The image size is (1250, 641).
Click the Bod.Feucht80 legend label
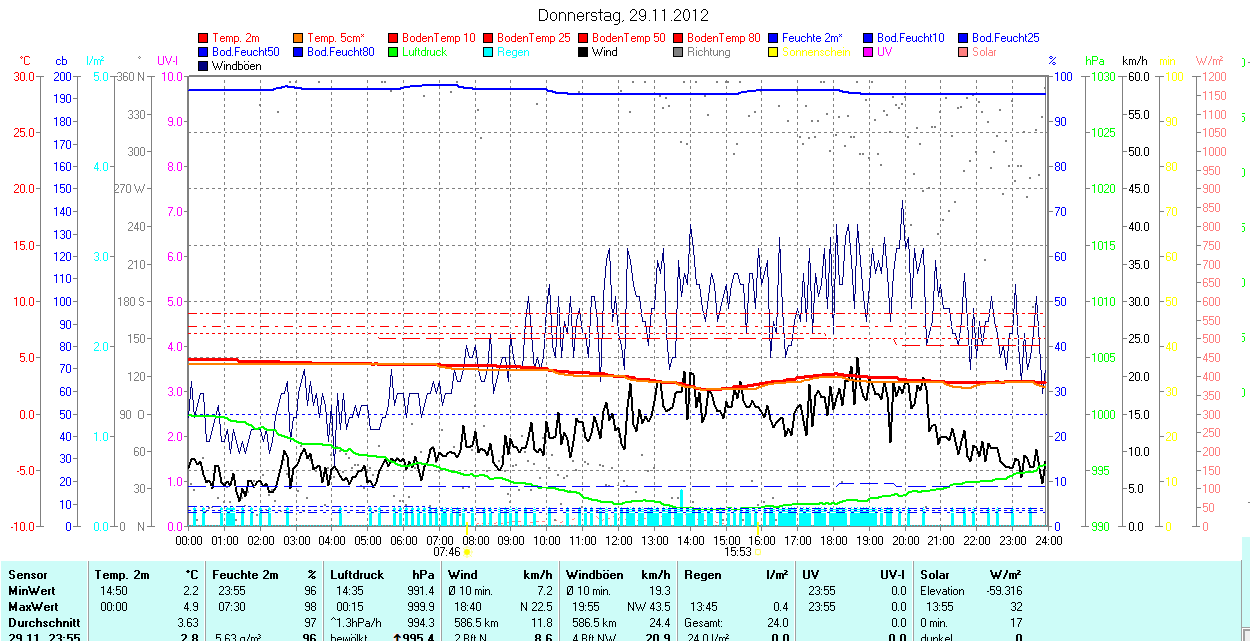point(340,52)
